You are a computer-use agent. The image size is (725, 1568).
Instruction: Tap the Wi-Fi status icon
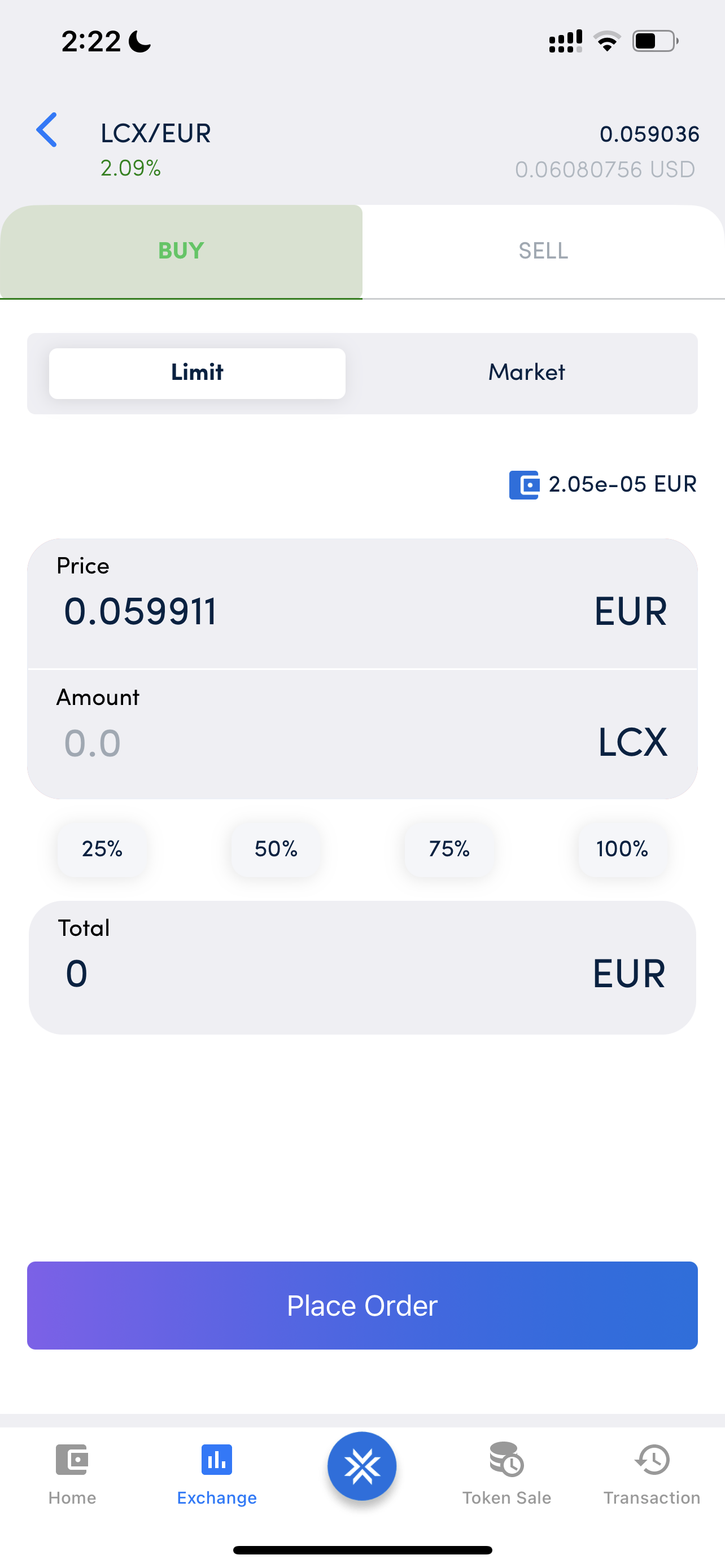[x=607, y=41]
